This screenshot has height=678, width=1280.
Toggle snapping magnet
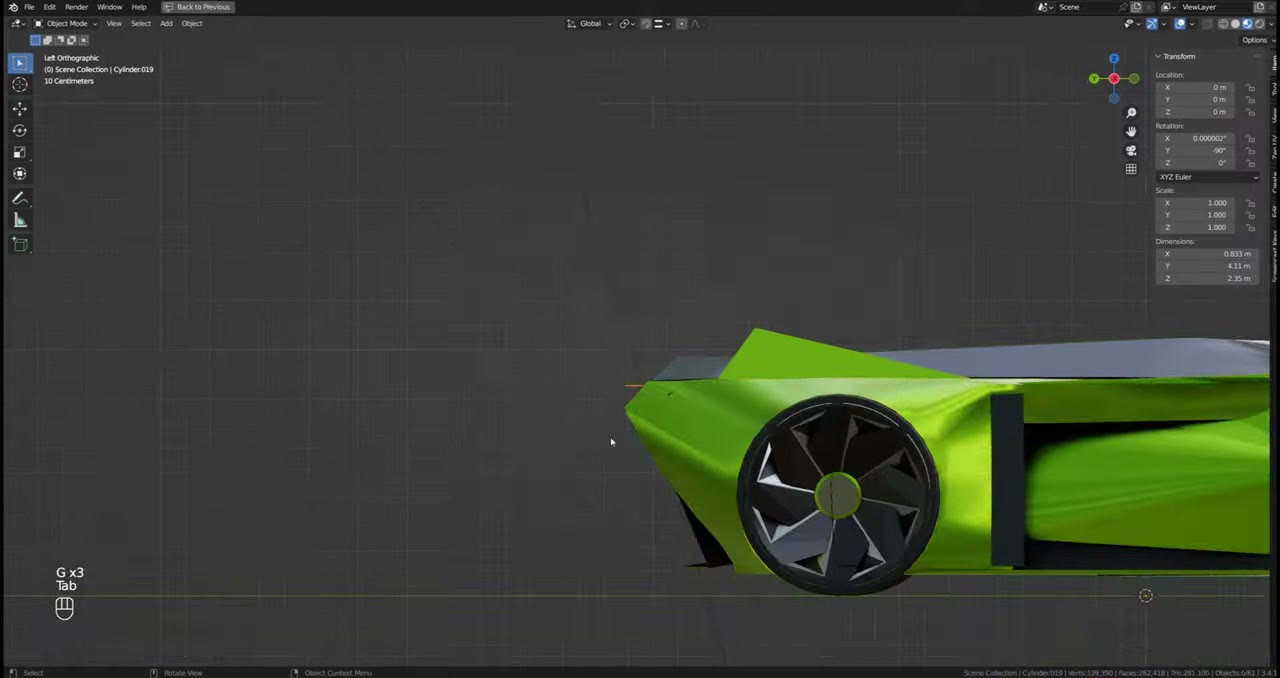pos(646,24)
